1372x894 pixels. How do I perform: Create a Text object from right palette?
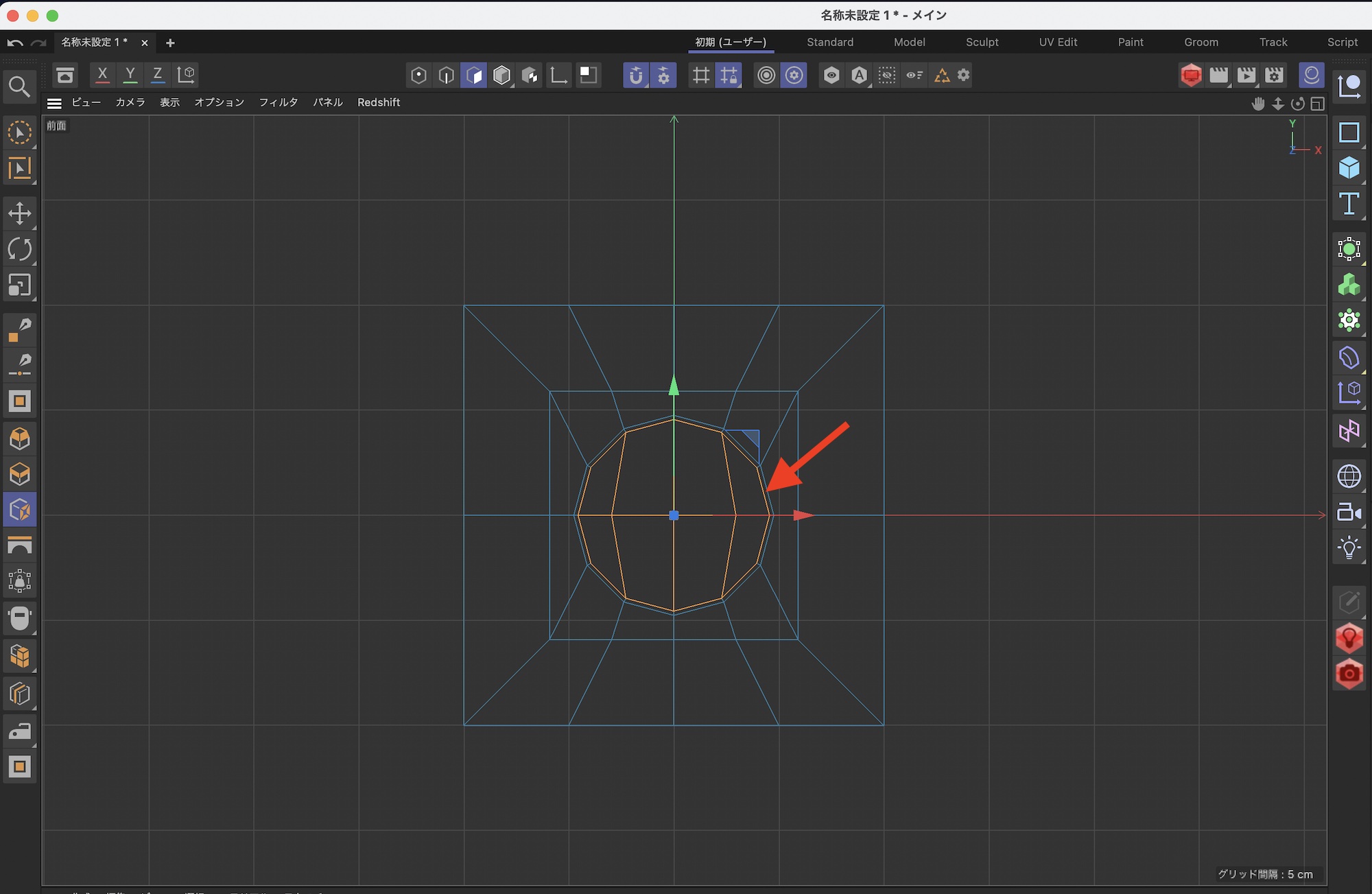(1349, 204)
